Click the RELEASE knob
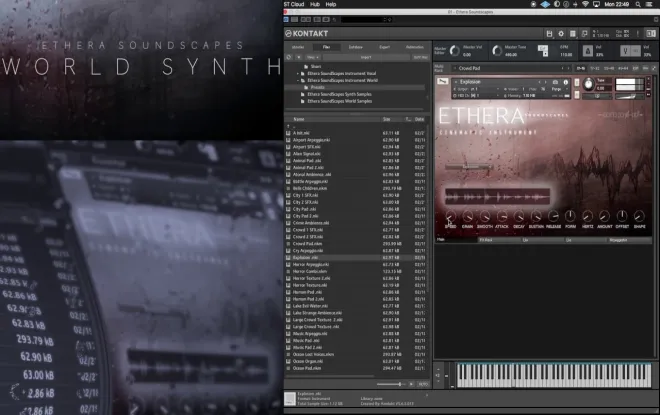Screen dimensions: 660x415 [554, 217]
